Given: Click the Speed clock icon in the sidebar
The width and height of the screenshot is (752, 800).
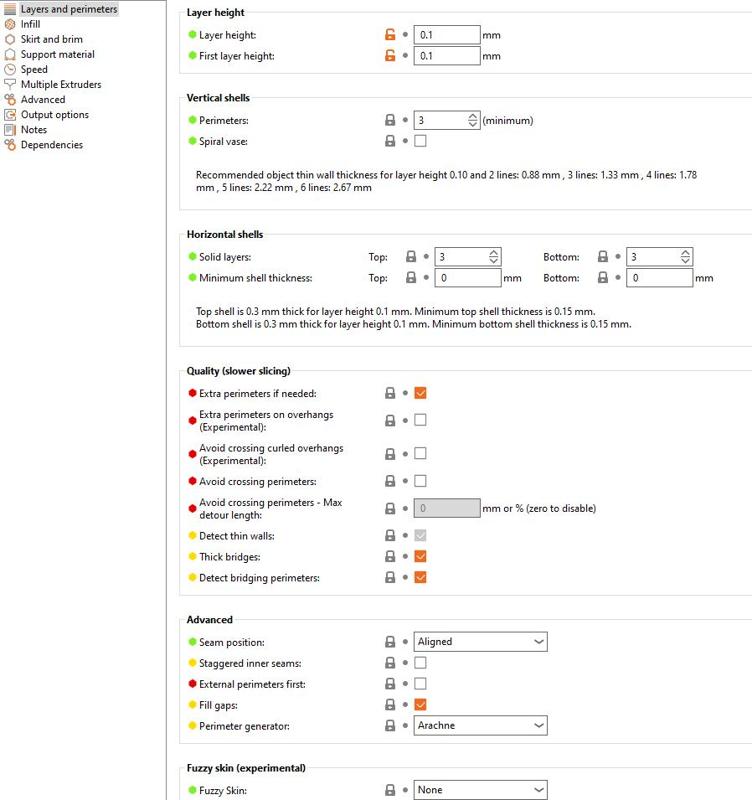Looking at the screenshot, I should [x=11, y=70].
